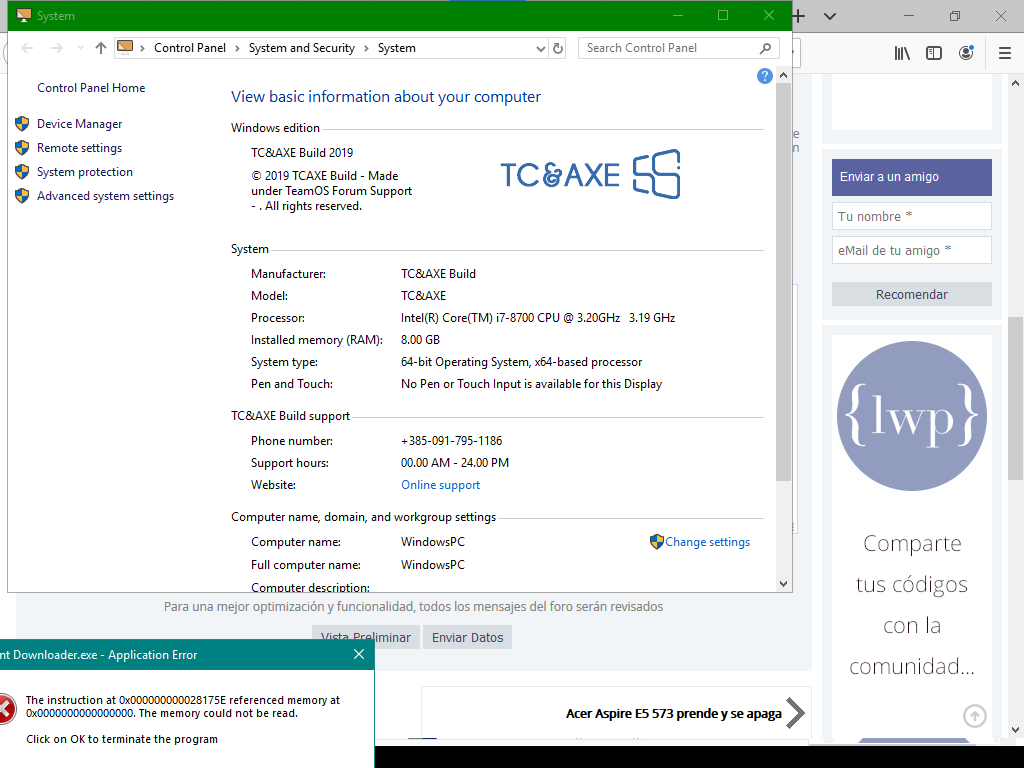Open Device Manager

pyautogui.click(x=80, y=123)
